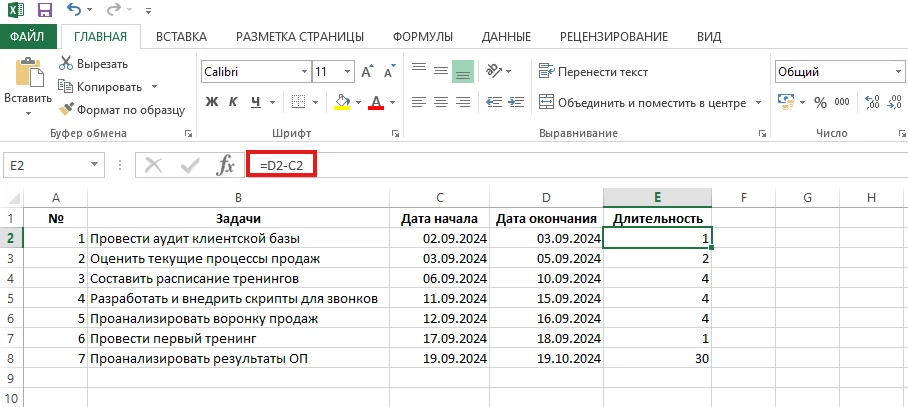
Task: Click Вырезать cut button
Action: 94,64
